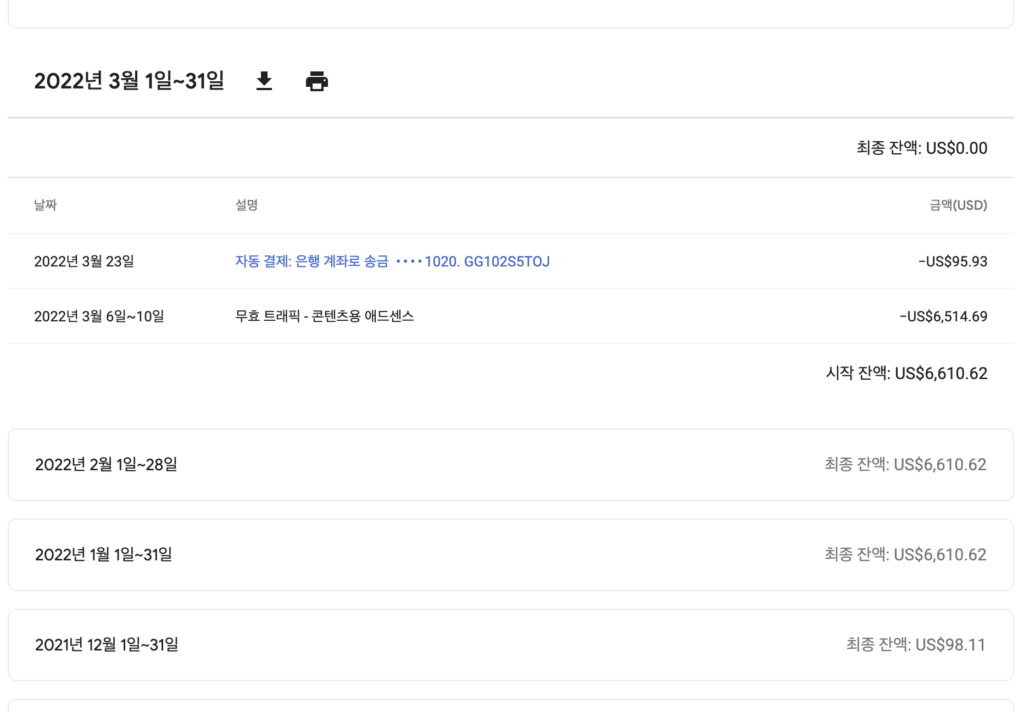Click the 2022년 3월 23일 date cell
1024x712 pixels.
[x=83, y=261]
